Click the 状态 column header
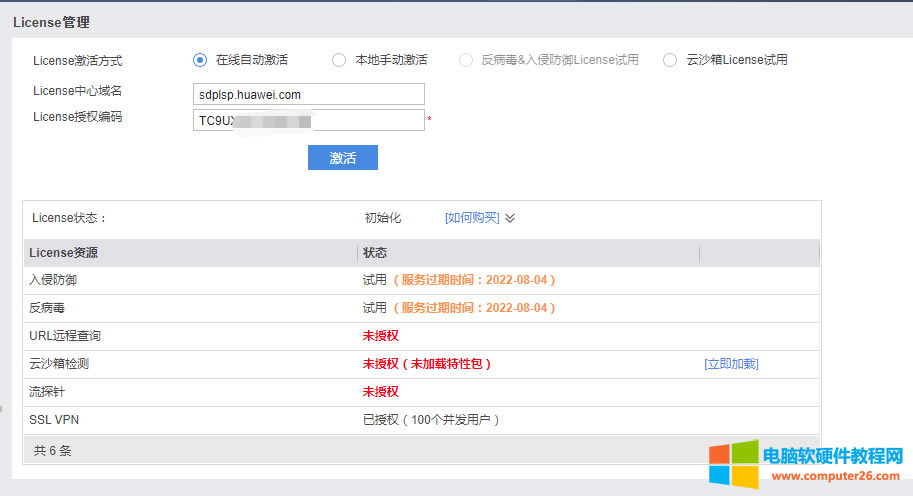Image resolution: width=913 pixels, height=496 pixels. [375, 252]
